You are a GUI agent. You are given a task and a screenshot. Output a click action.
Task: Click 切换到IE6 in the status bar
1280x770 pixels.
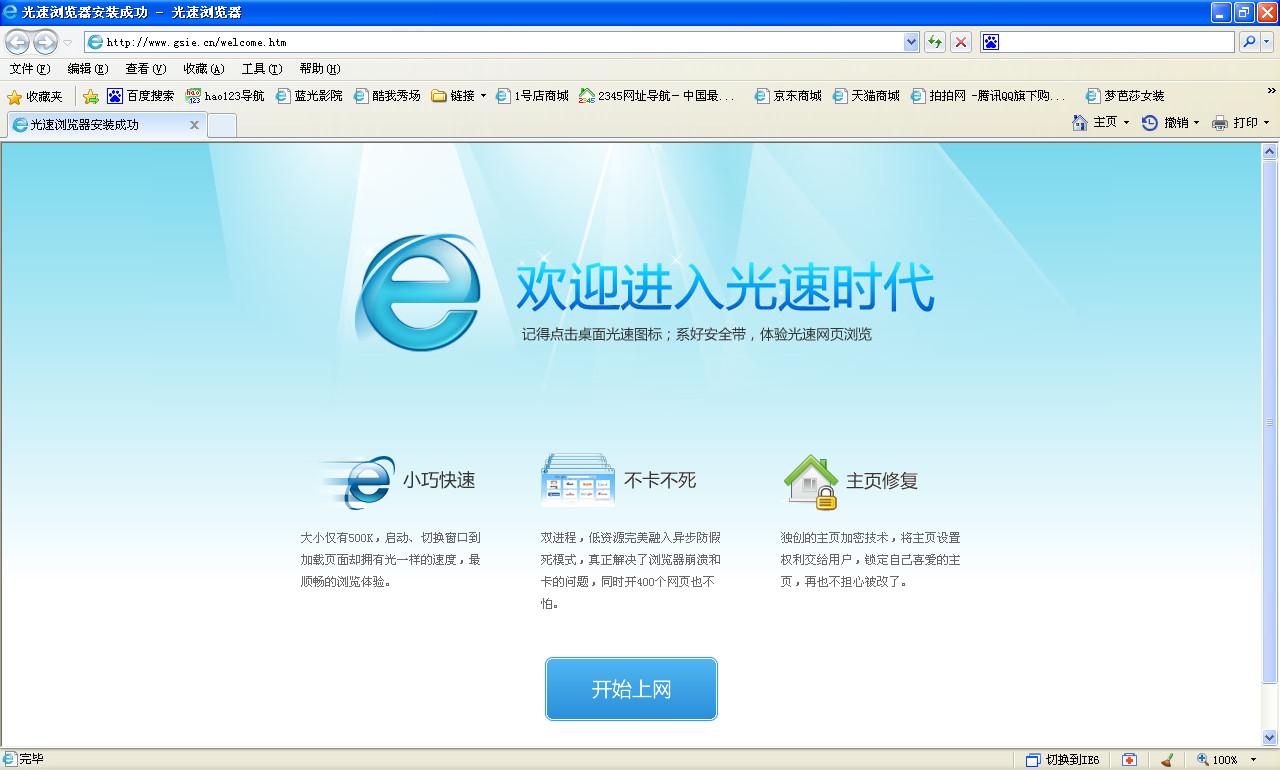(x=1064, y=760)
